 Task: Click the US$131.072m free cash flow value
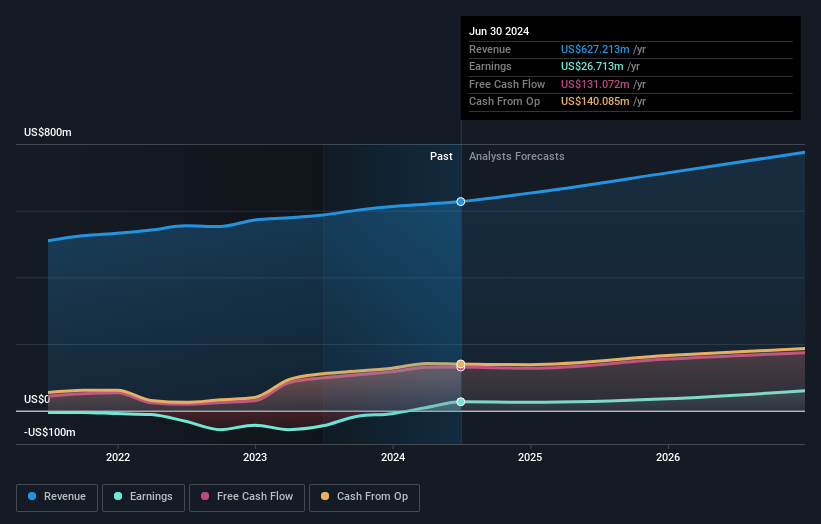[x=595, y=84]
